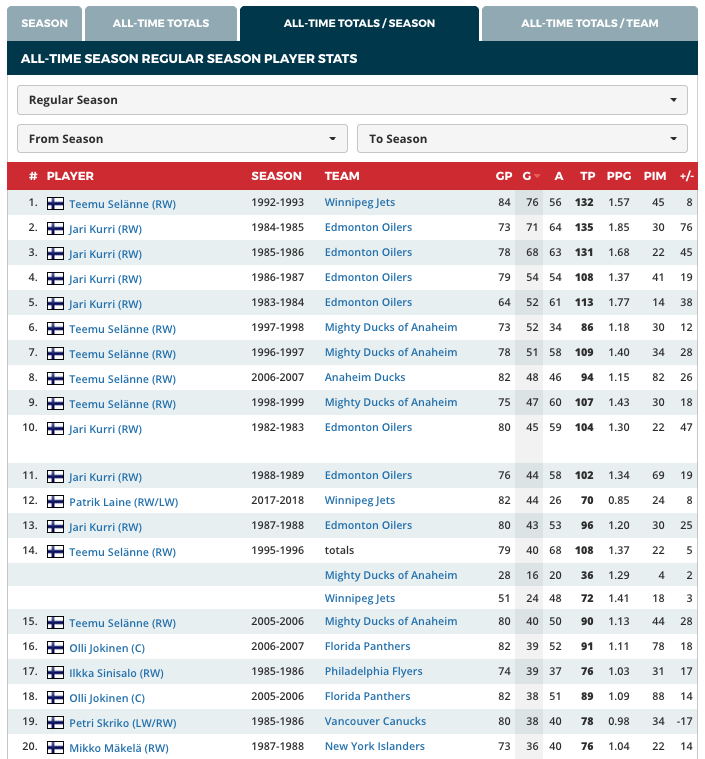Click Finland flag beside Patrik Laine

55,501
